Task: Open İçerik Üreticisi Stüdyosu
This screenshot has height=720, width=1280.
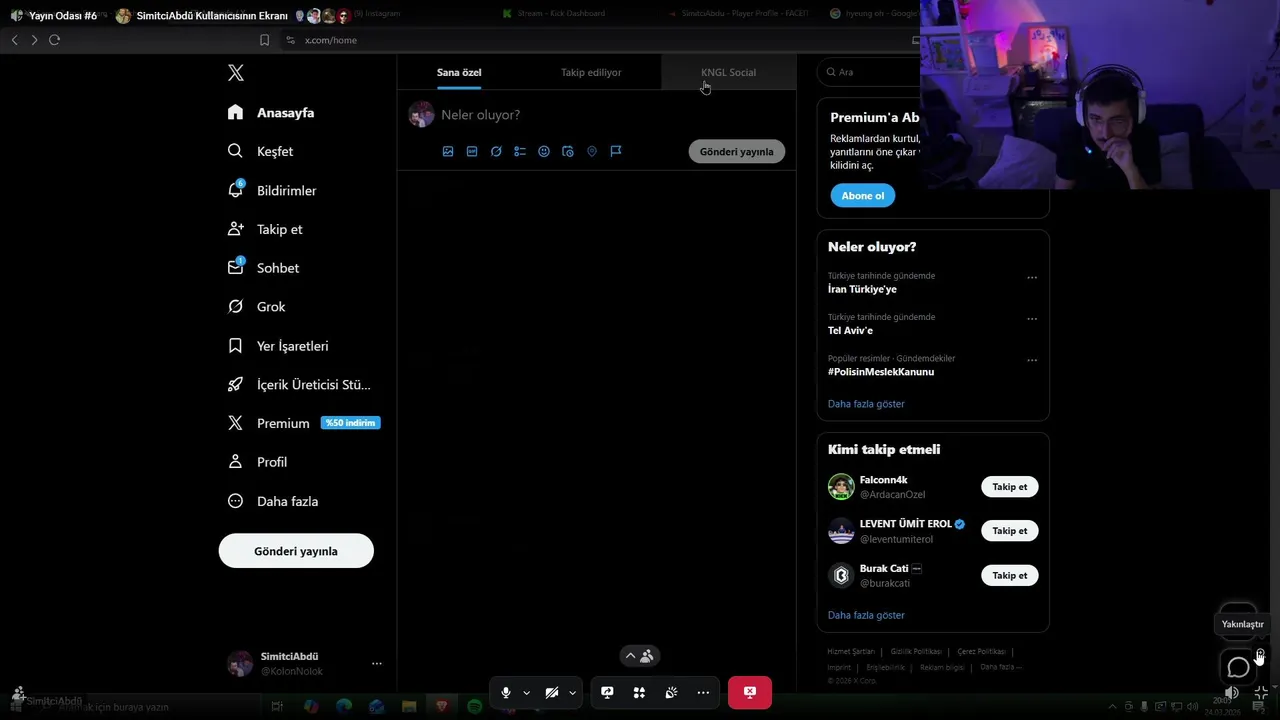Action: coord(299,384)
